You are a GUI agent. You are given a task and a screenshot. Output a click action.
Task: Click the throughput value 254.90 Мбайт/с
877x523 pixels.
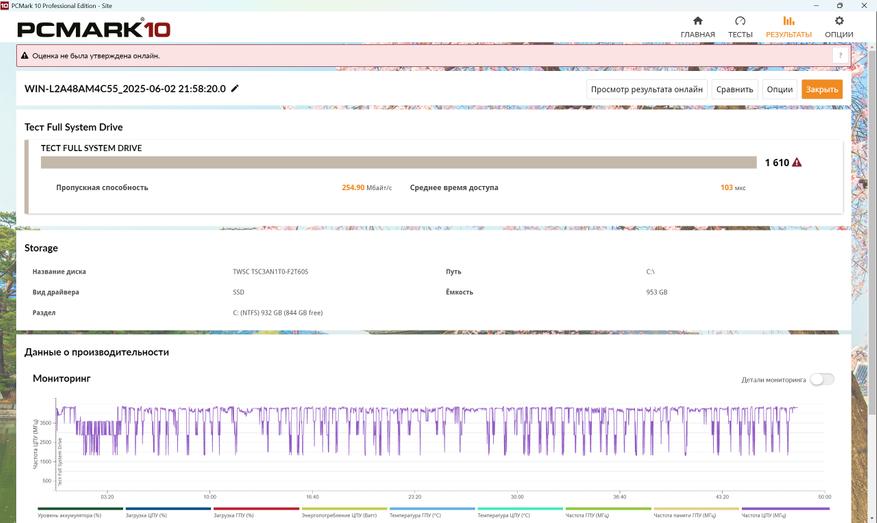tap(366, 187)
